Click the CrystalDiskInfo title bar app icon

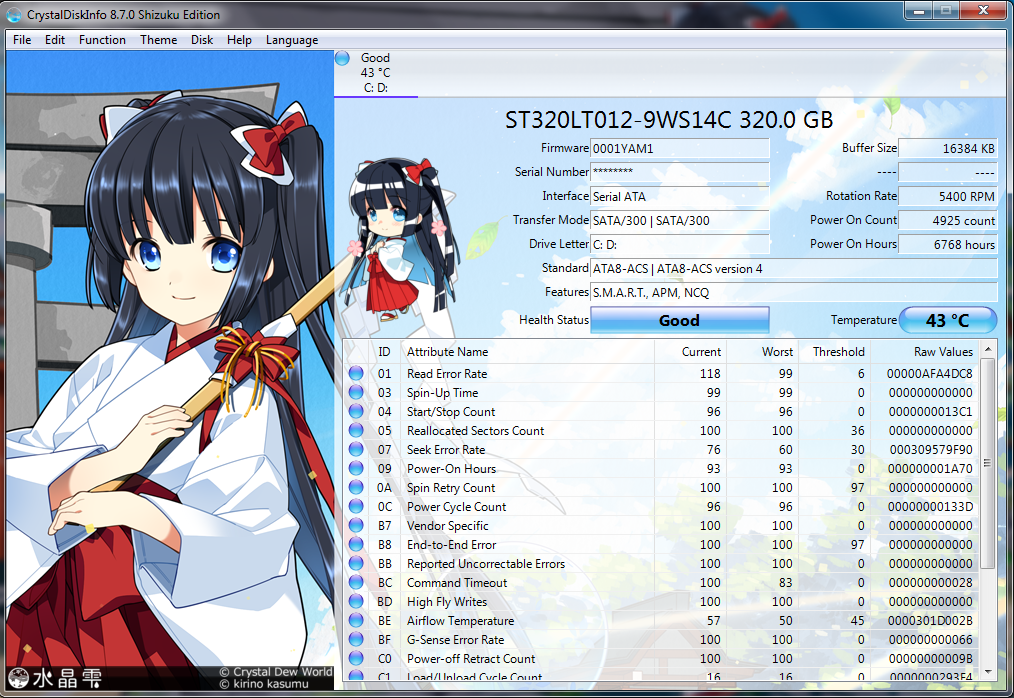(14, 14)
